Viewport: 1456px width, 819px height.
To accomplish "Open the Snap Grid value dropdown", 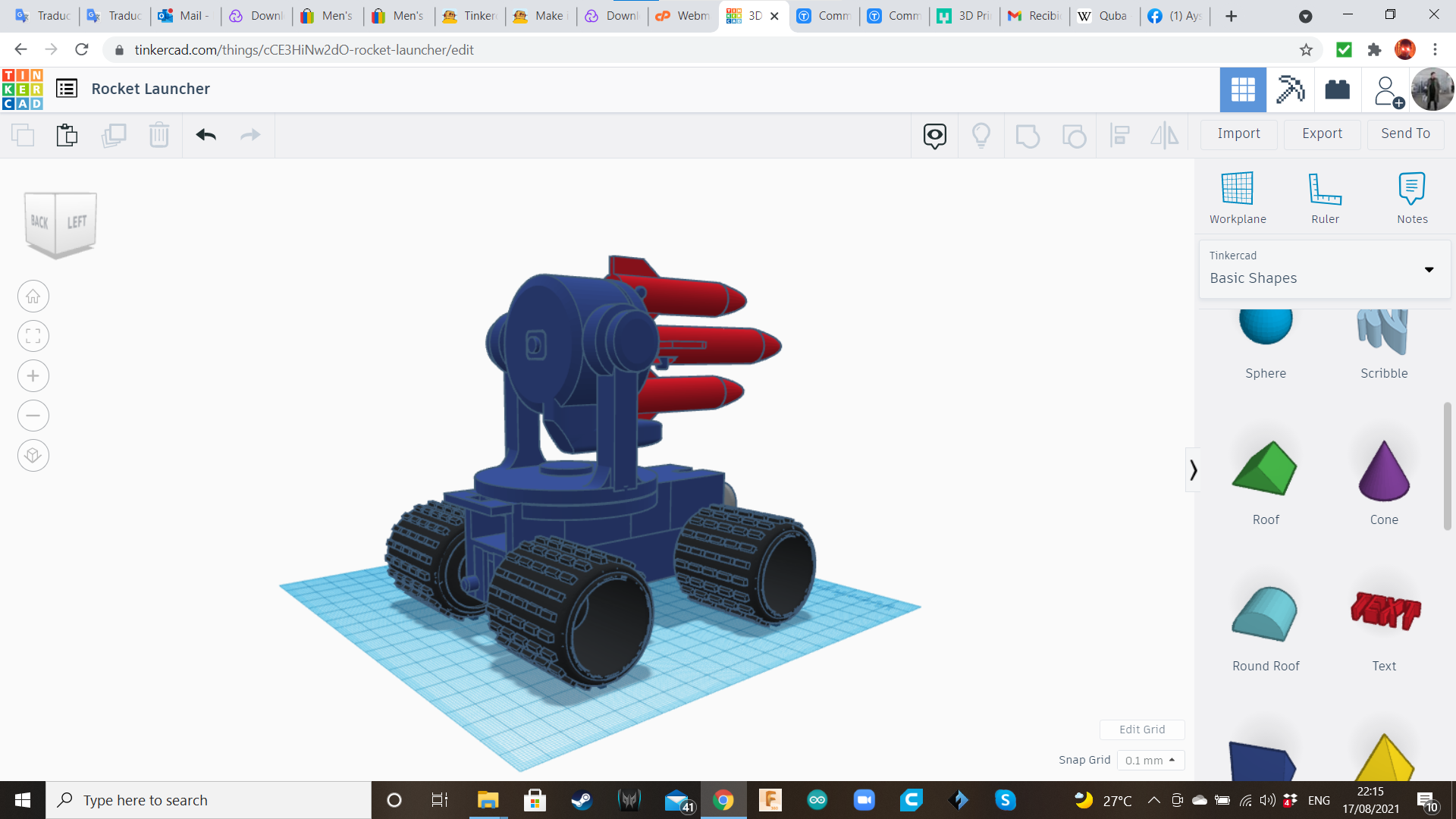I will pyautogui.click(x=1150, y=760).
